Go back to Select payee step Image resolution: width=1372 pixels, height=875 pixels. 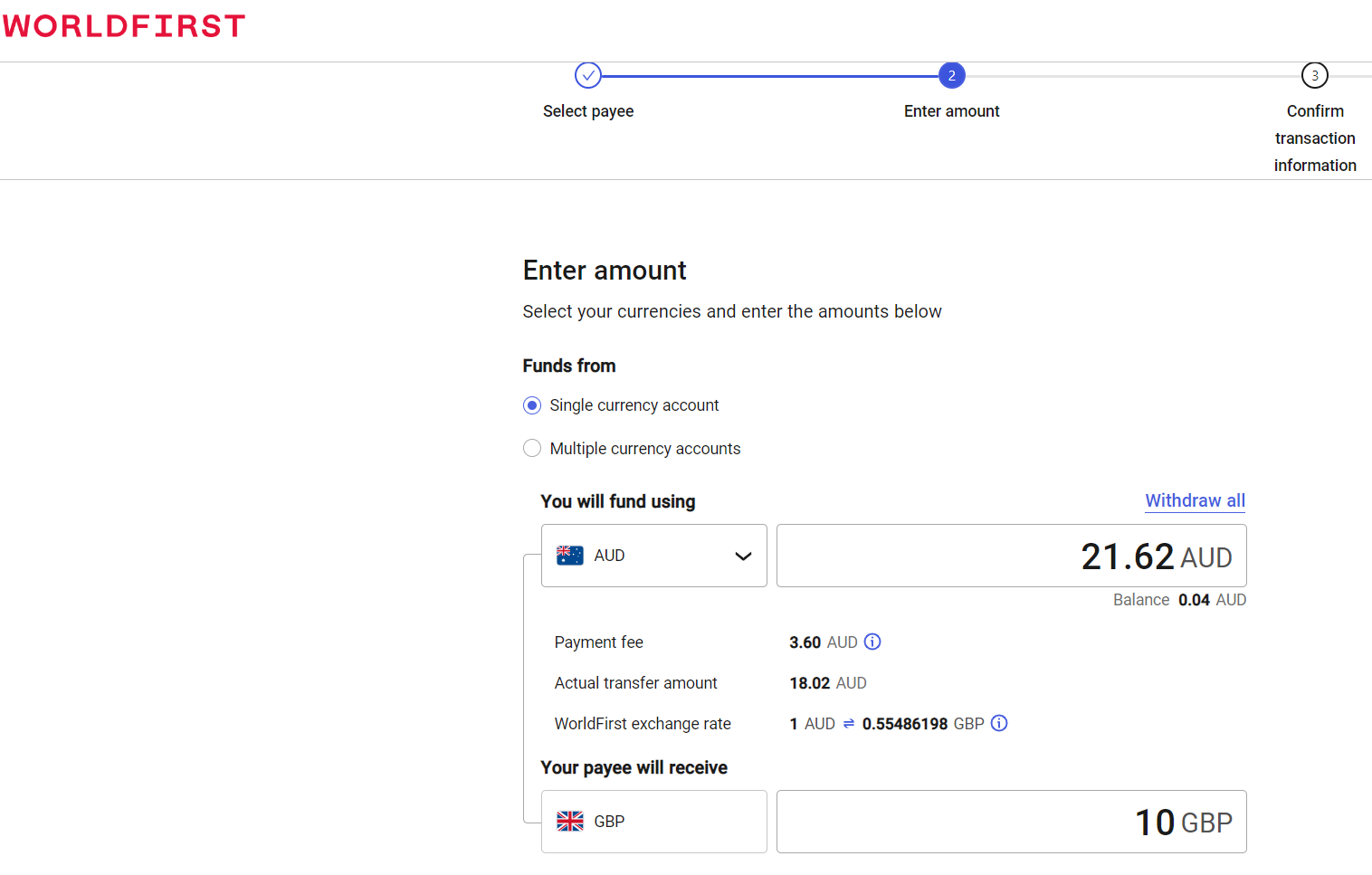coord(588,111)
